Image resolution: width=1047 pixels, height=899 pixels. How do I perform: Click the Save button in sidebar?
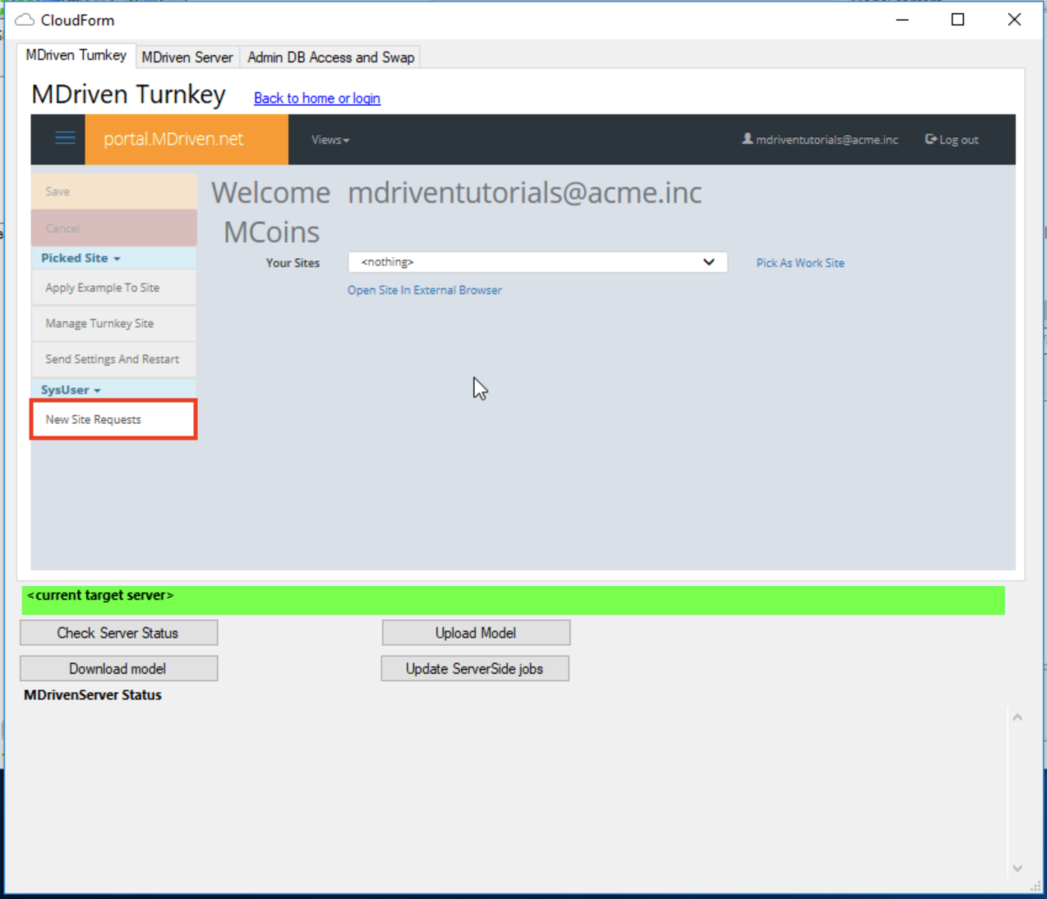[x=114, y=192]
